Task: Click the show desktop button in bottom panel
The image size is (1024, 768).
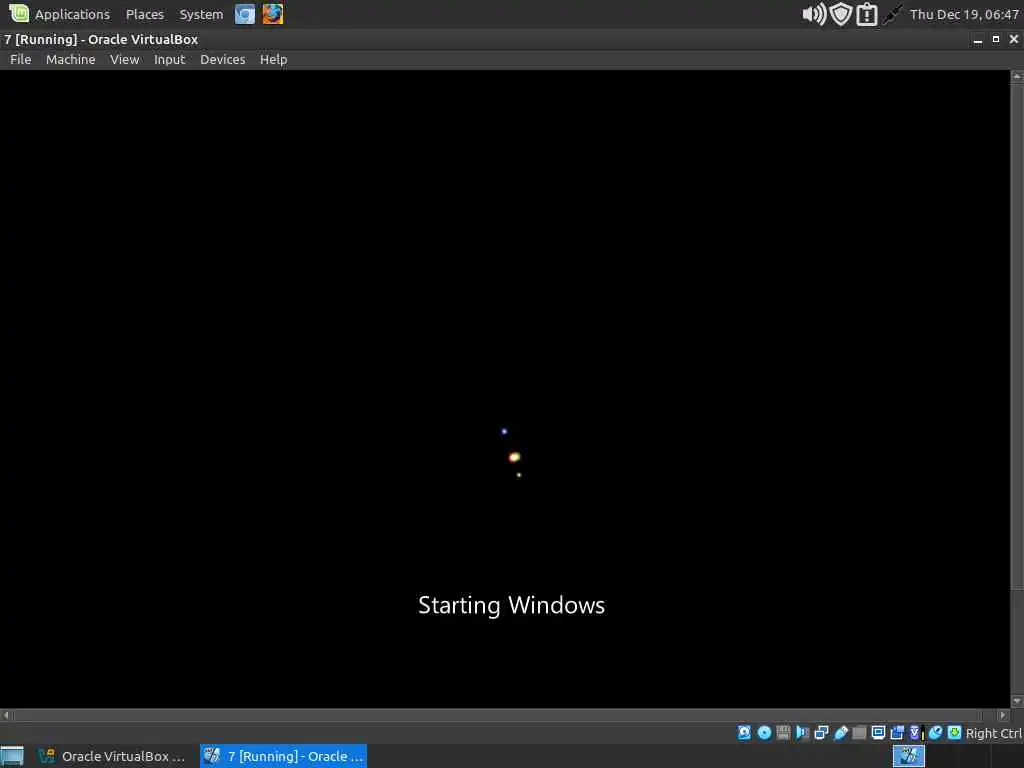Action: click(12, 756)
